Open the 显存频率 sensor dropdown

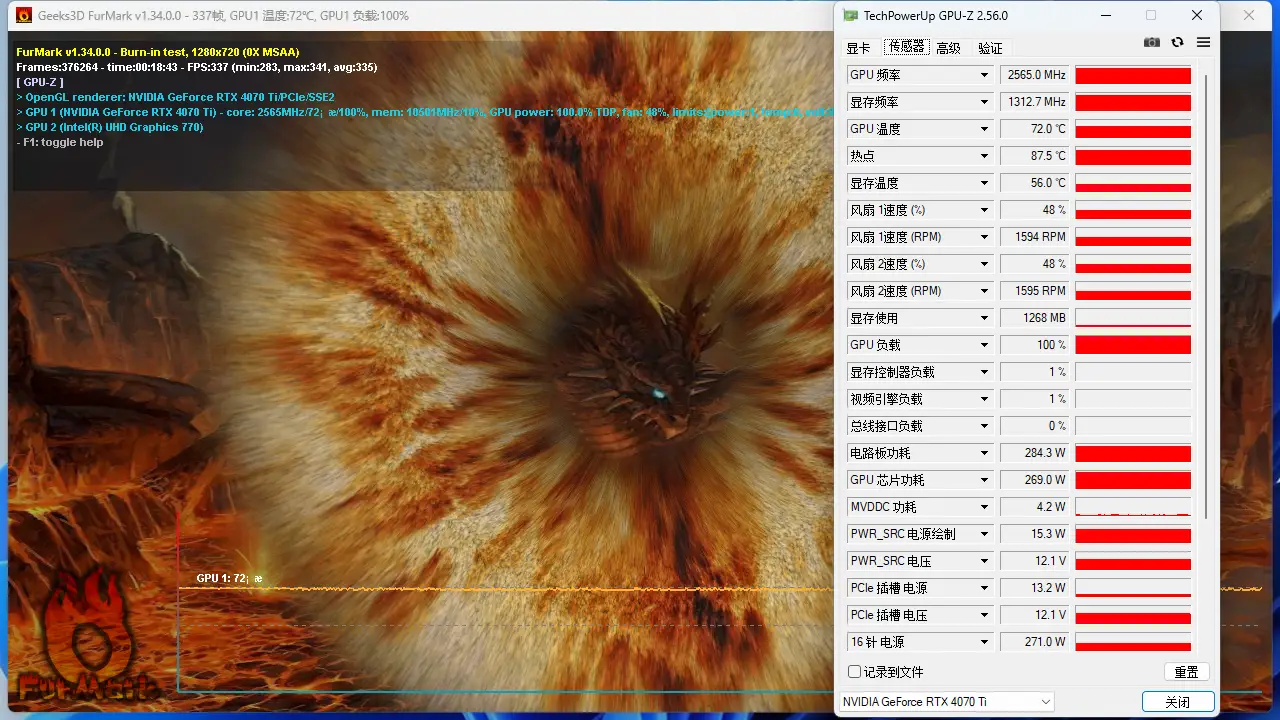click(984, 102)
